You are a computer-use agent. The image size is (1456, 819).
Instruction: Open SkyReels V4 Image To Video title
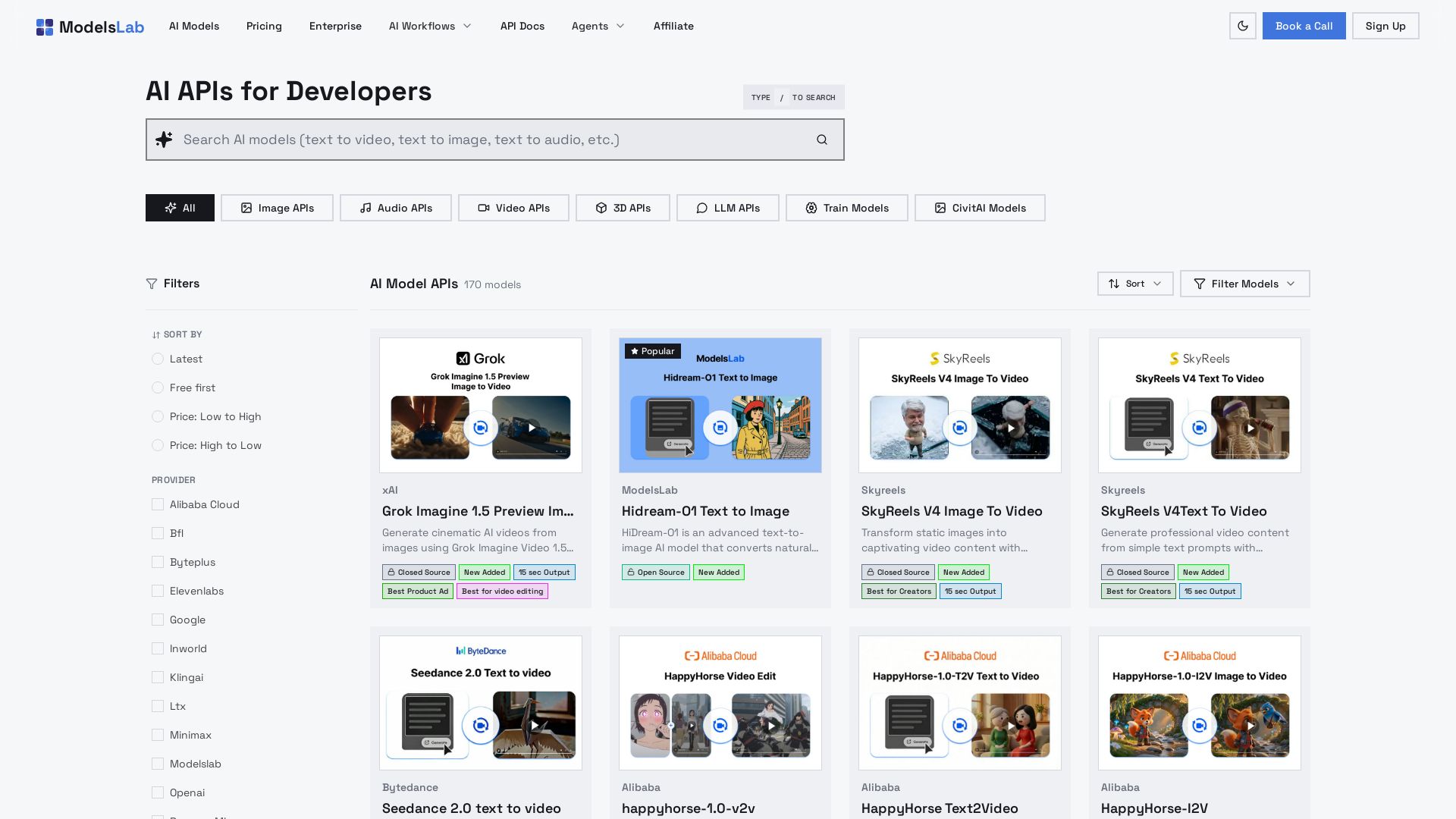[952, 511]
